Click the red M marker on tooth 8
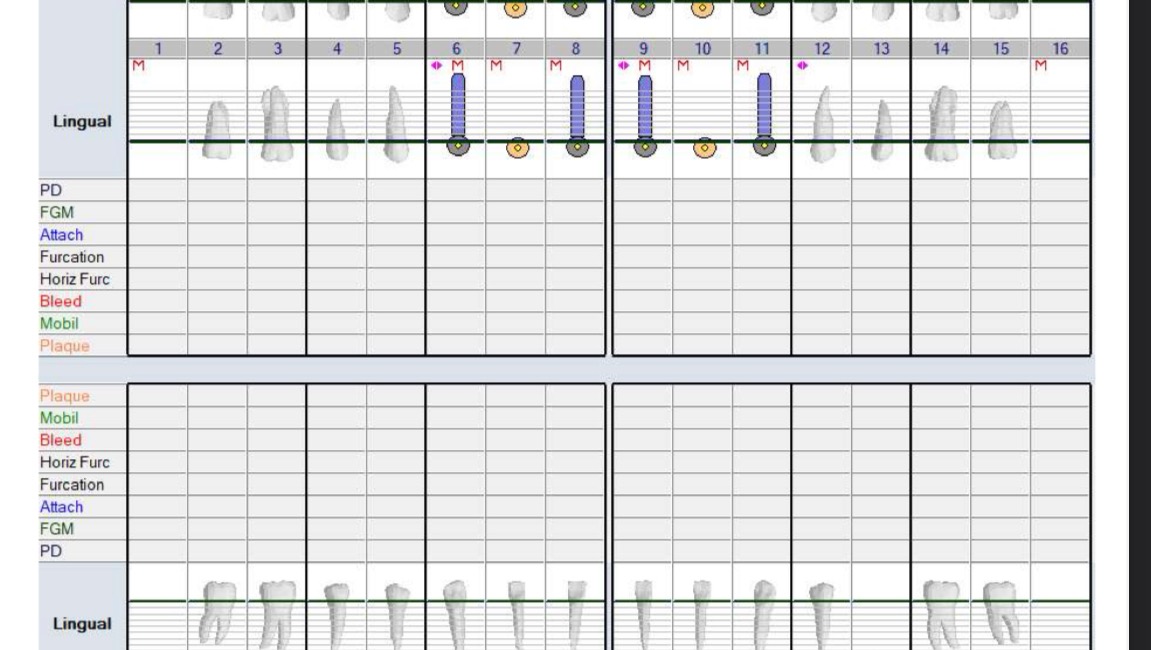This screenshot has width=1151, height=650. point(556,65)
